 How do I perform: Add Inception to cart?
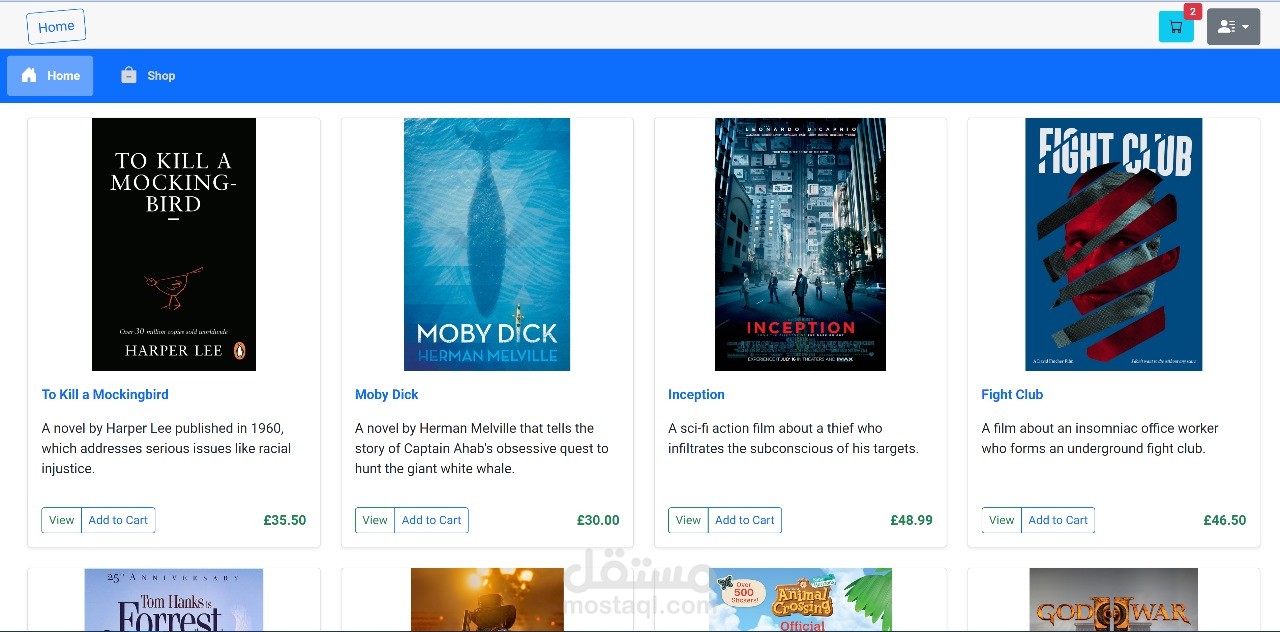[x=745, y=520]
